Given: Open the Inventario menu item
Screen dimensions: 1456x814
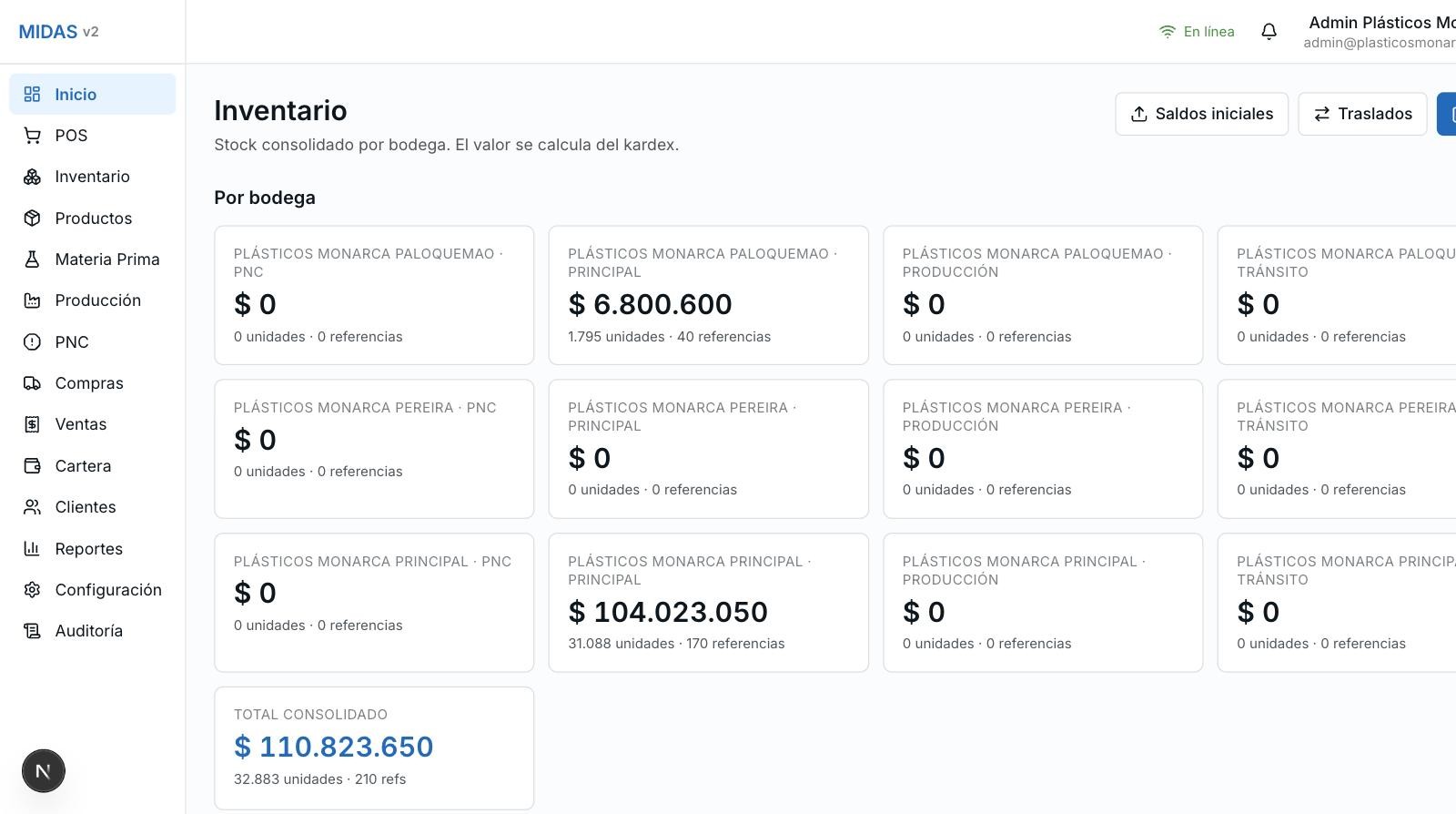Looking at the screenshot, I should (93, 177).
